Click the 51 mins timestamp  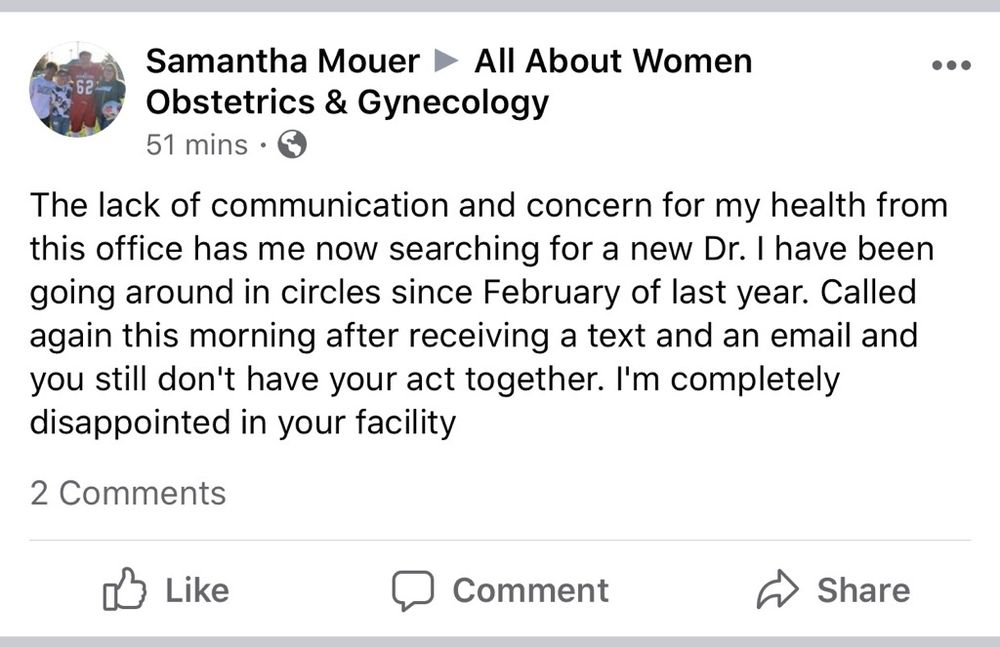click(x=197, y=144)
